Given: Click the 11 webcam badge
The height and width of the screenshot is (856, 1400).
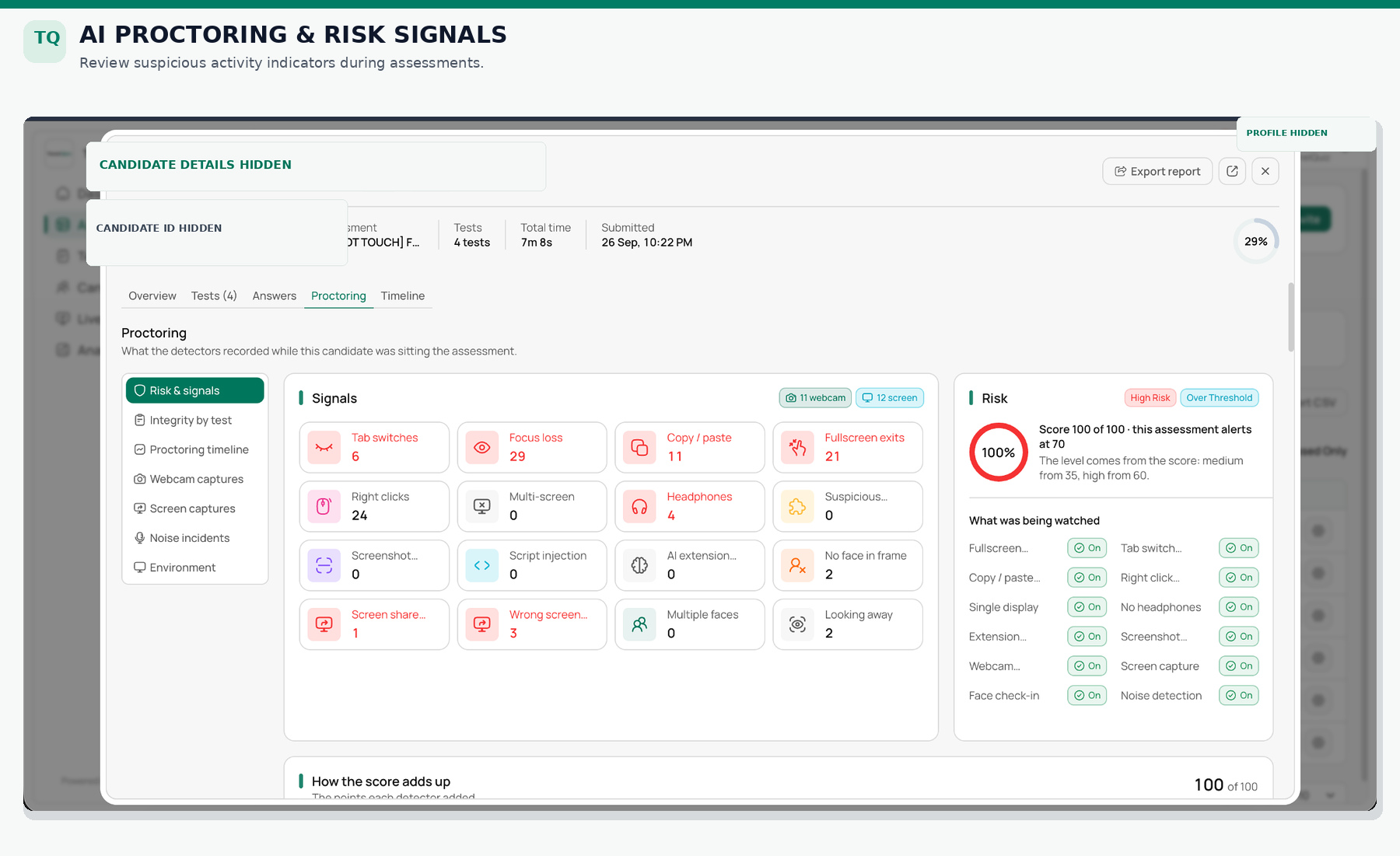Looking at the screenshot, I should coord(815,398).
